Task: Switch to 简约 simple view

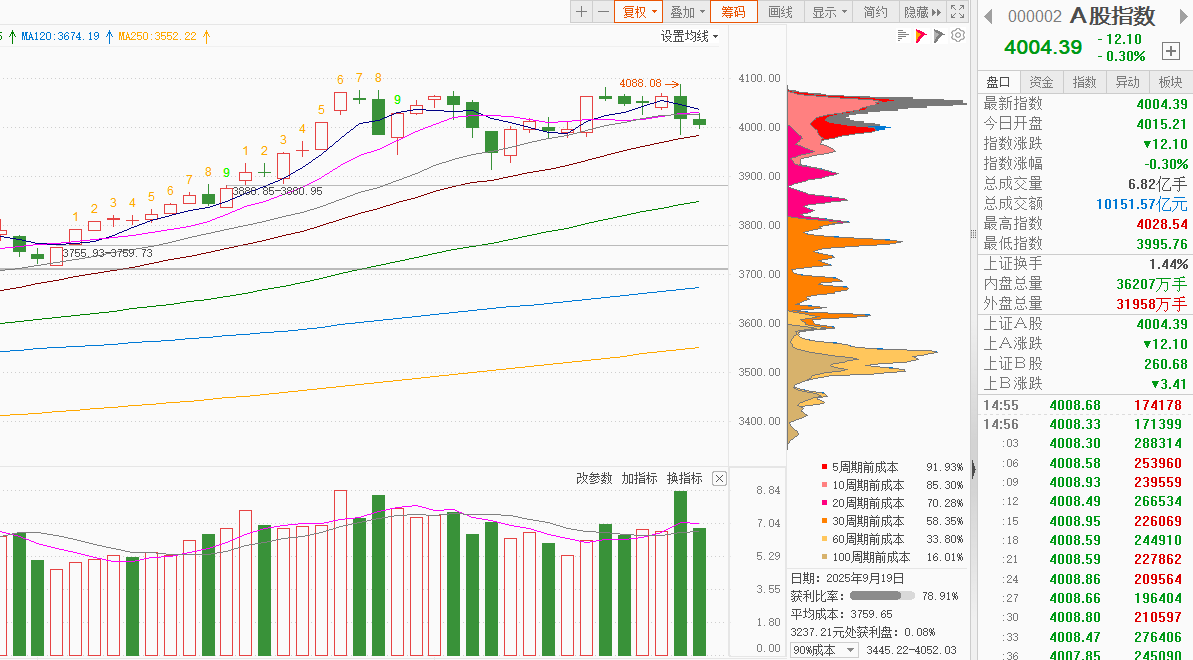Action: pos(875,11)
